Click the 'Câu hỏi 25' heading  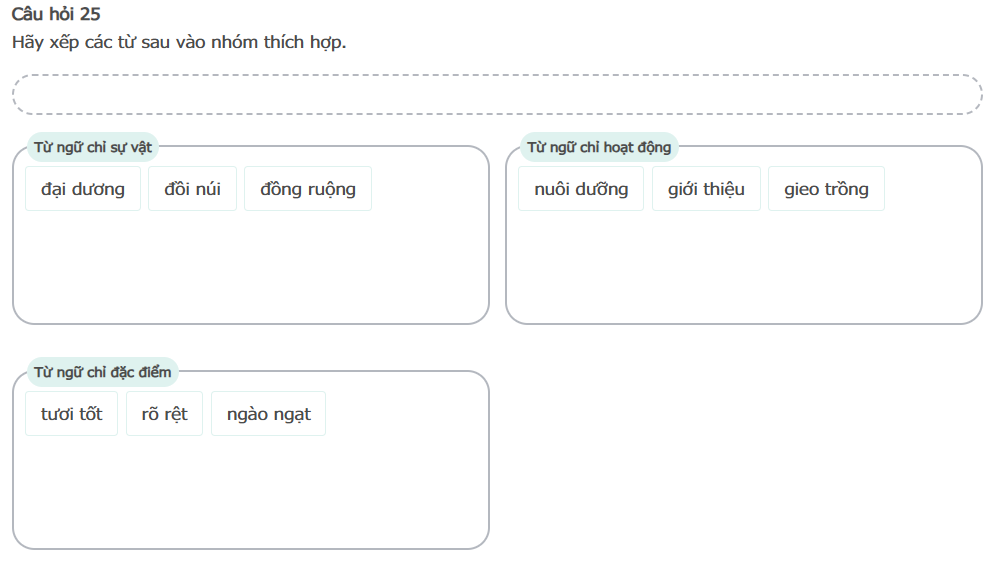click(x=56, y=15)
